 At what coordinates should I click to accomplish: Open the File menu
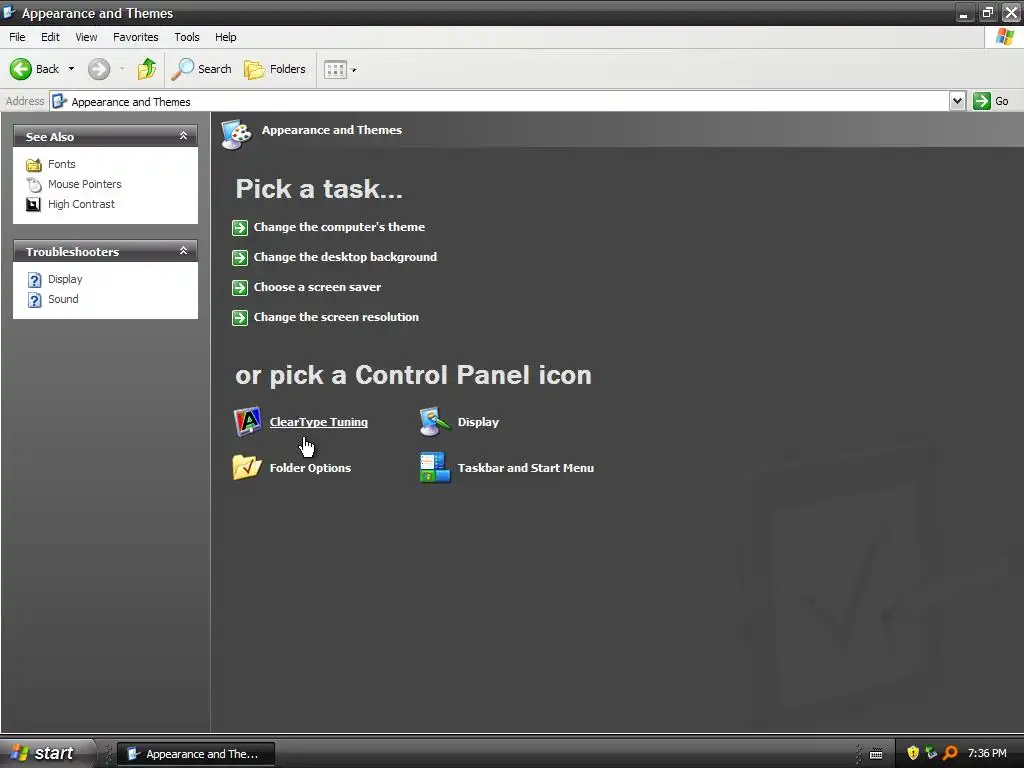click(17, 37)
